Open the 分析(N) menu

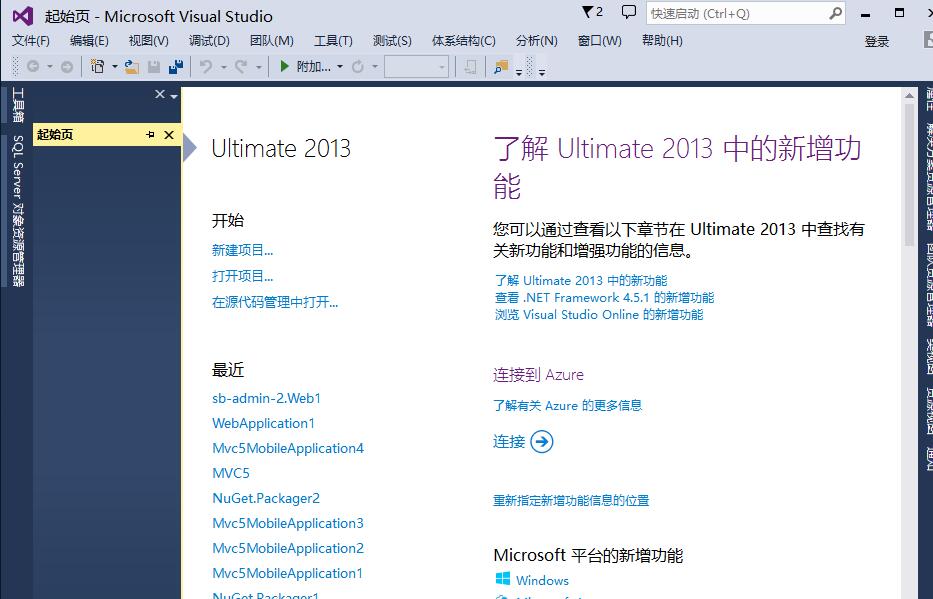pyautogui.click(x=537, y=40)
